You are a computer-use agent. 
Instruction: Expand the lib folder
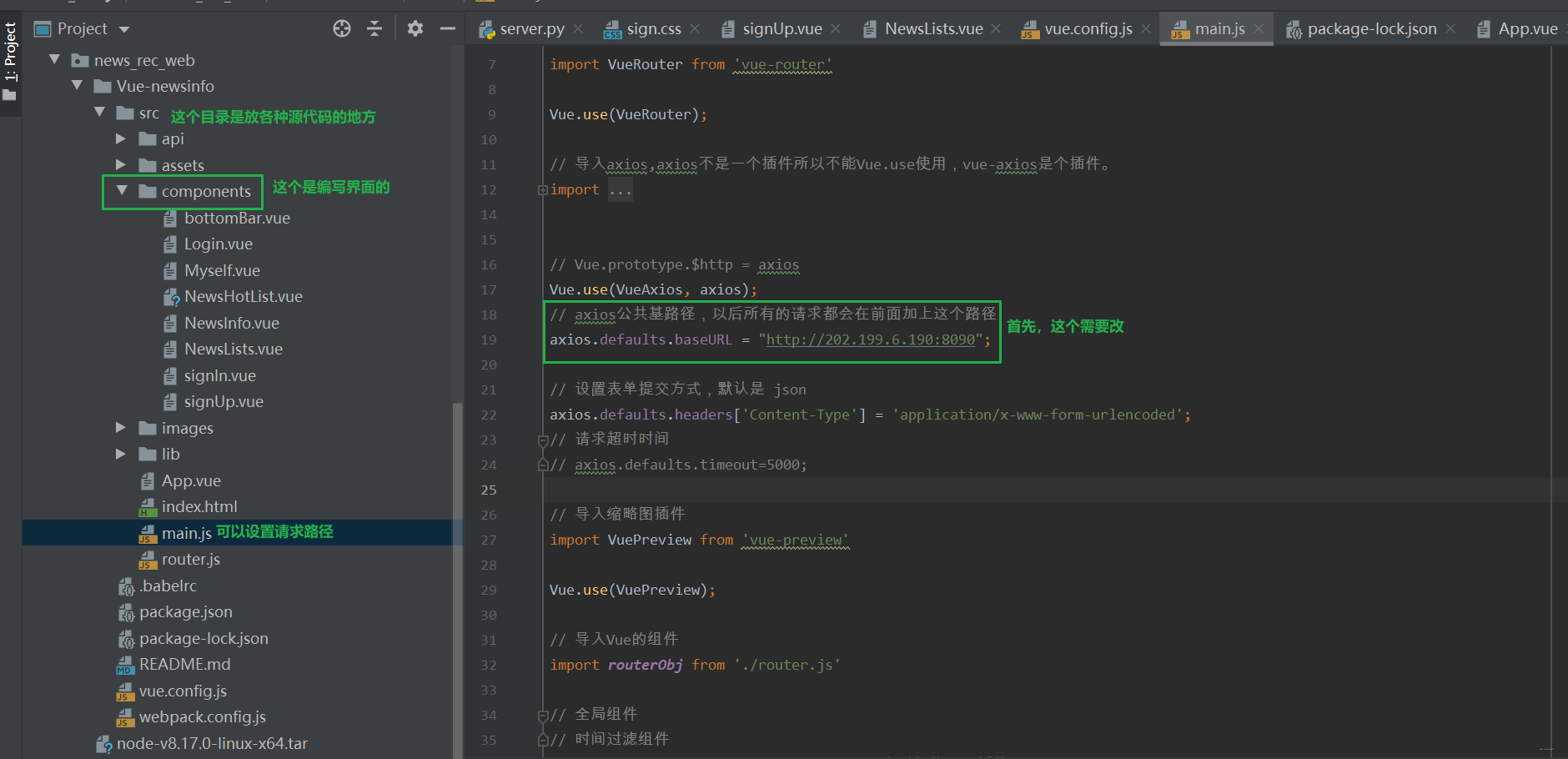[121, 454]
